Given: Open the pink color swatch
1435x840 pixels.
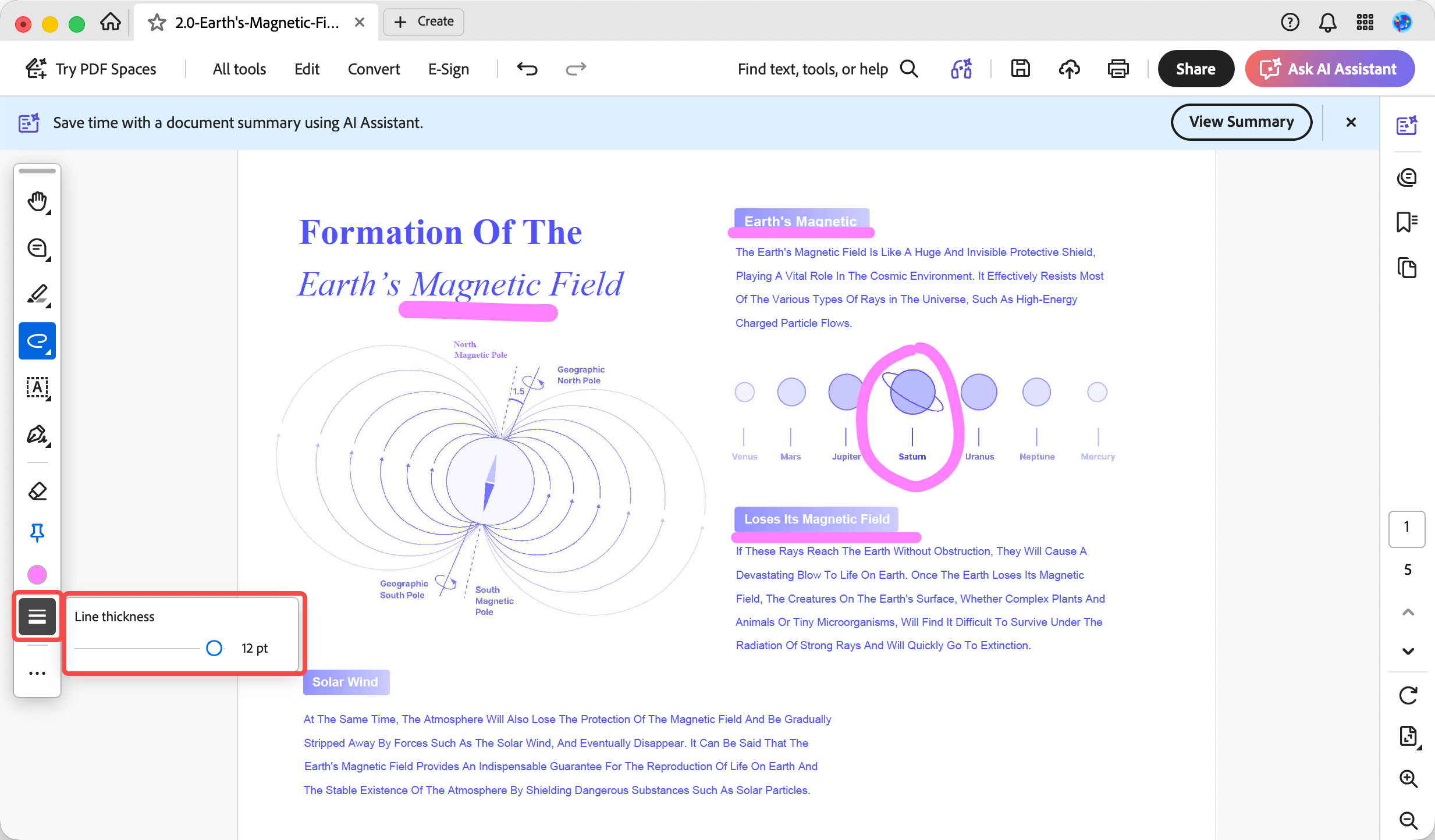Looking at the screenshot, I should tap(37, 575).
